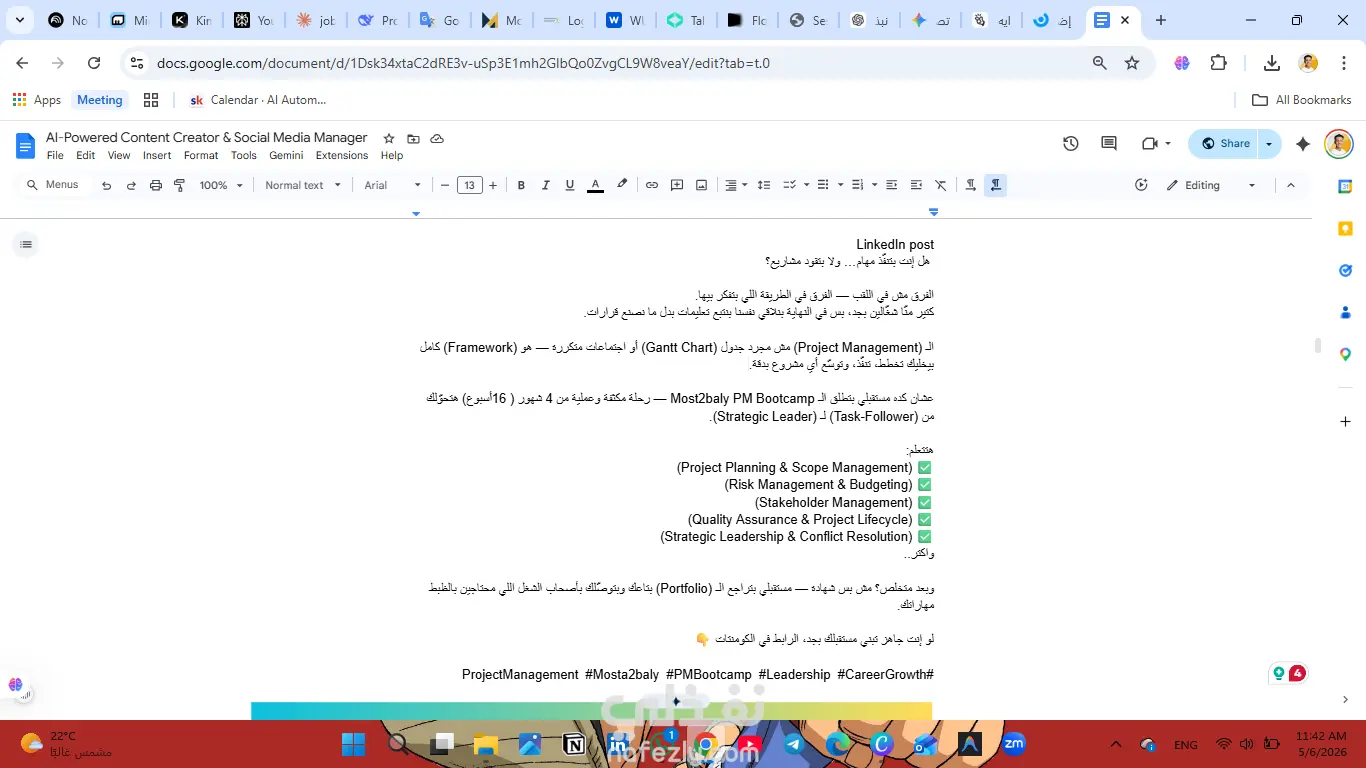Screen dimensions: 1366x768
Task: Apply underline formatting
Action: [x=570, y=185]
